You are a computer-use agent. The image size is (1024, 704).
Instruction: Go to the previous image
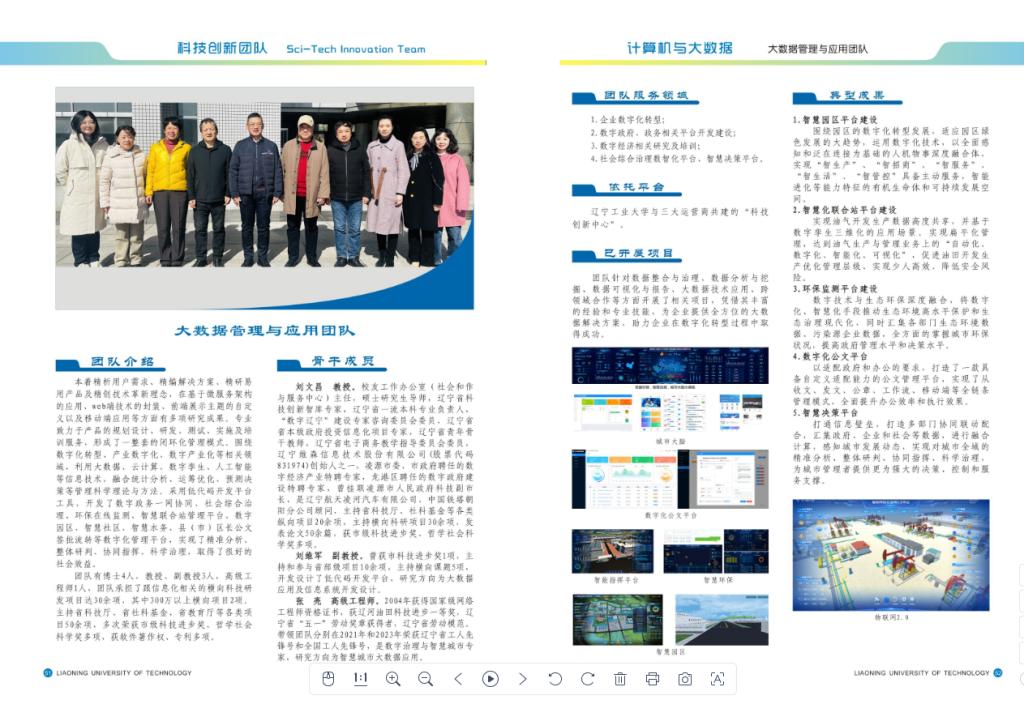[x=458, y=678]
